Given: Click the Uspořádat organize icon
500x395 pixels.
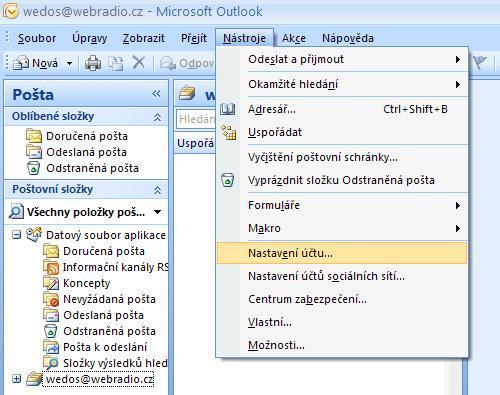Looking at the screenshot, I should (x=229, y=132).
